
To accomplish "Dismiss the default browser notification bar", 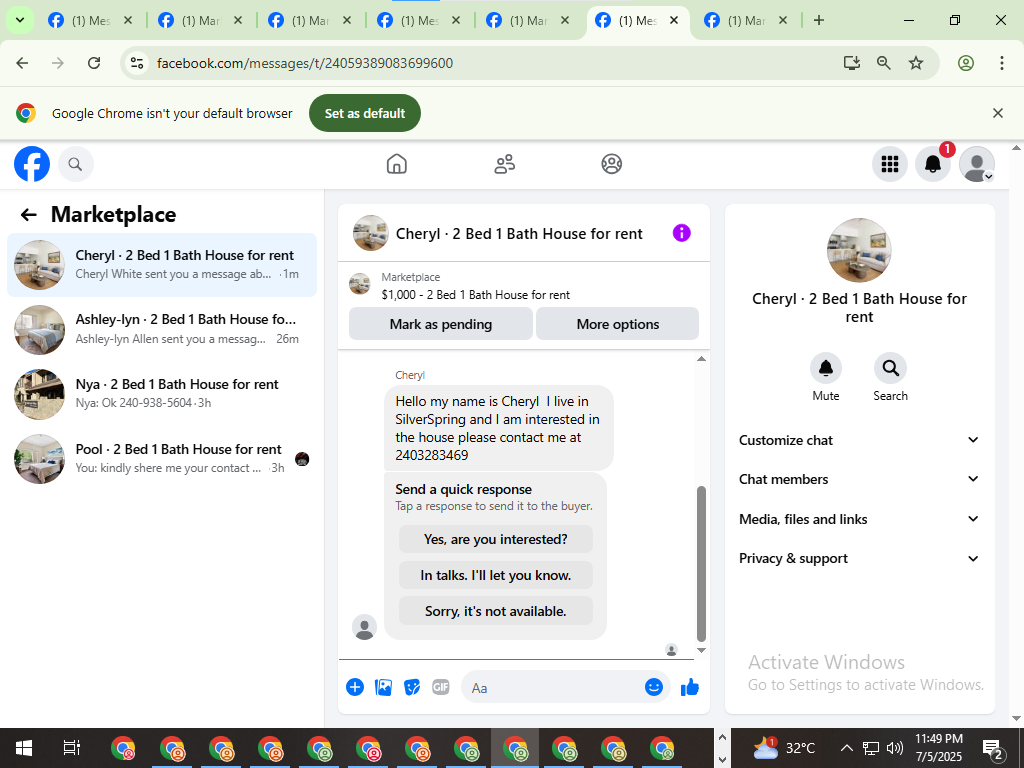I will pos(997,113).
